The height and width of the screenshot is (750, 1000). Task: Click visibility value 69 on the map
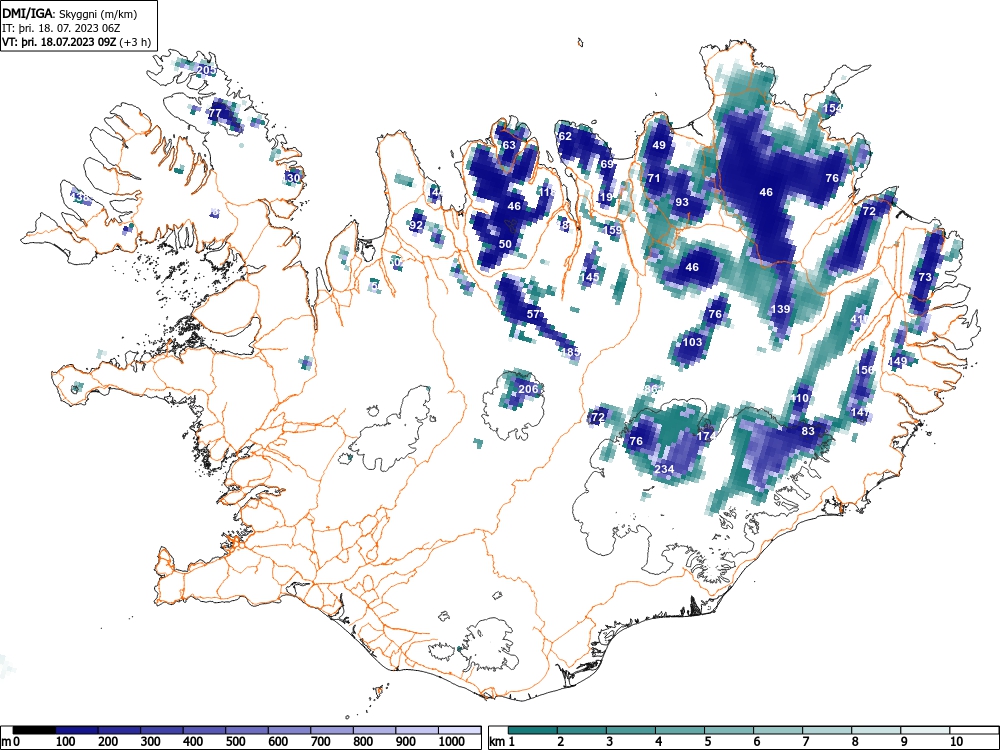point(607,164)
